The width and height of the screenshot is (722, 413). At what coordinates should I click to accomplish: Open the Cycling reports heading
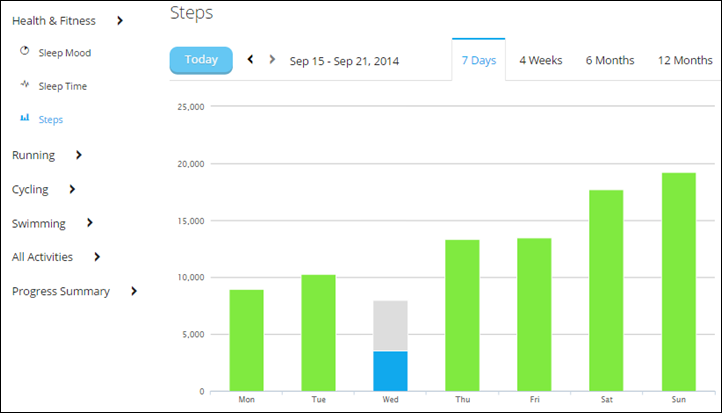point(30,189)
